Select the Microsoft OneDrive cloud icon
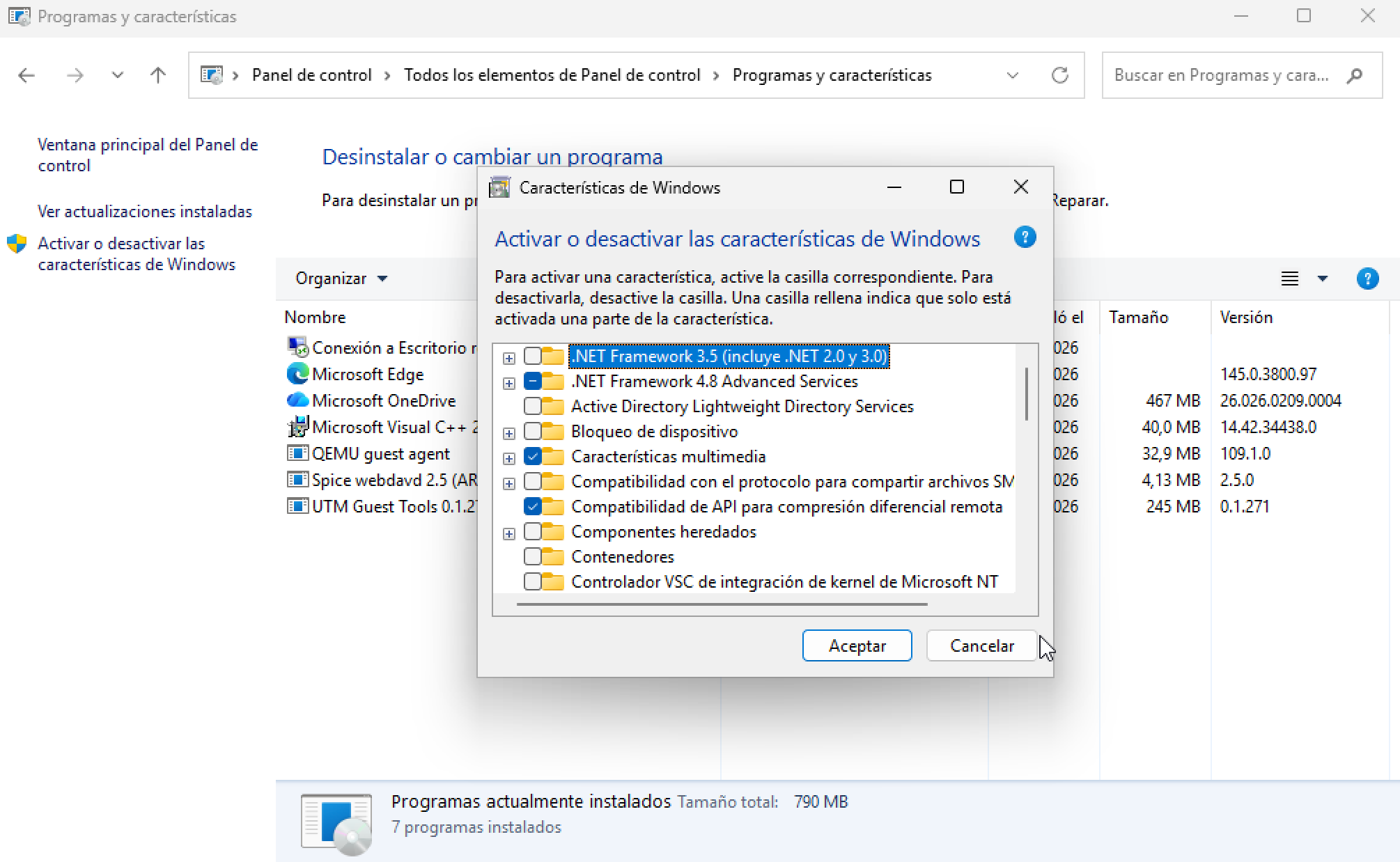1400x862 pixels. (x=297, y=400)
